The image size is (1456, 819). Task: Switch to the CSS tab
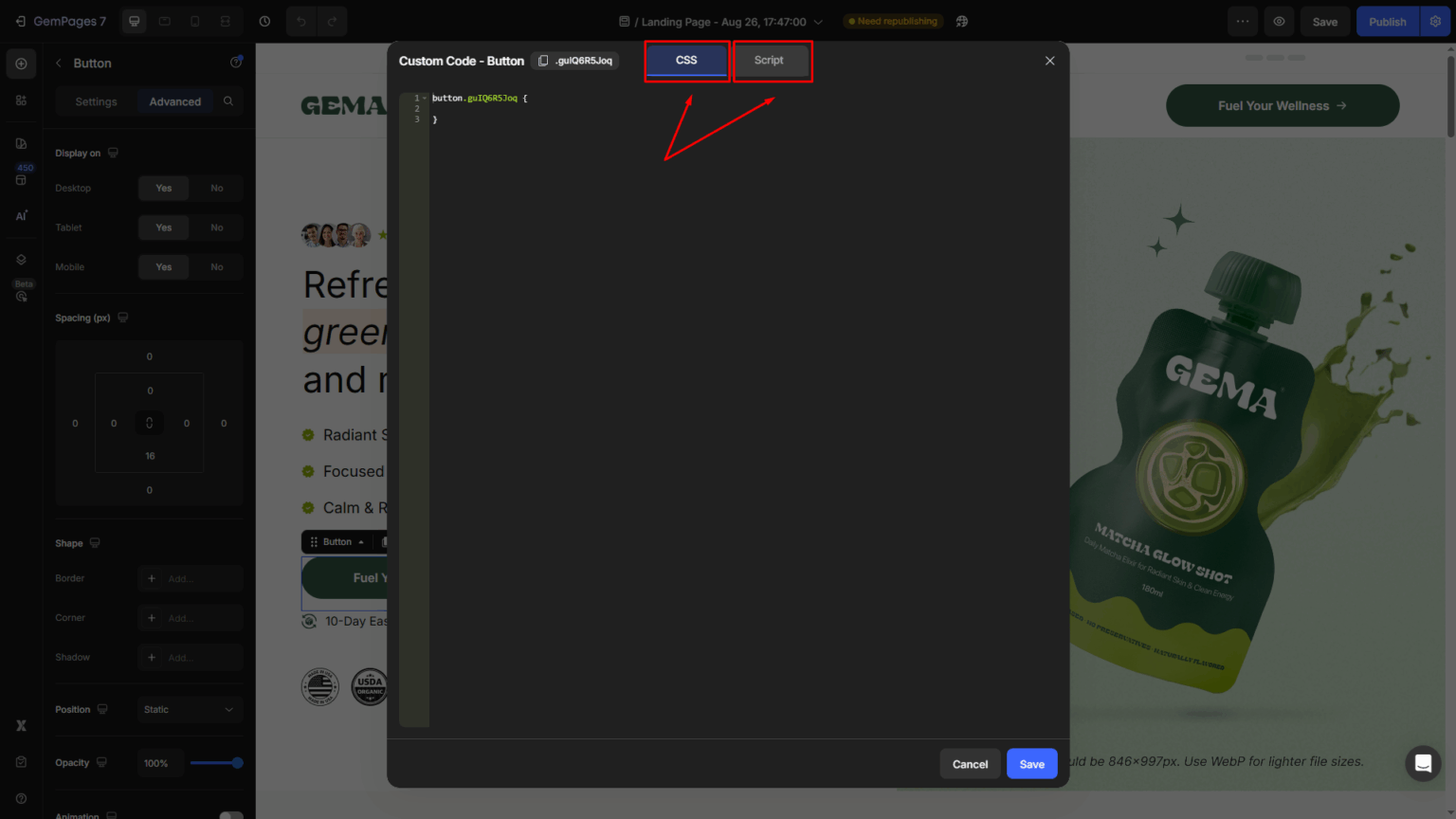pyautogui.click(x=686, y=61)
